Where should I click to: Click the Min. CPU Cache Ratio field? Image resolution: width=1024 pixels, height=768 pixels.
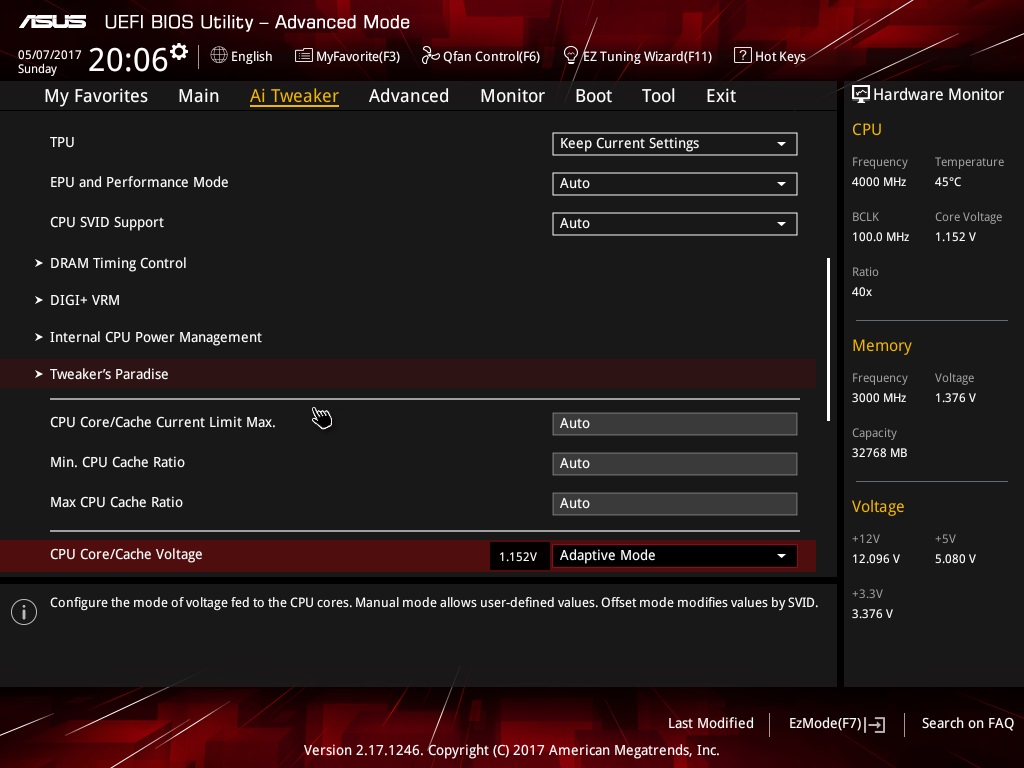click(x=675, y=464)
